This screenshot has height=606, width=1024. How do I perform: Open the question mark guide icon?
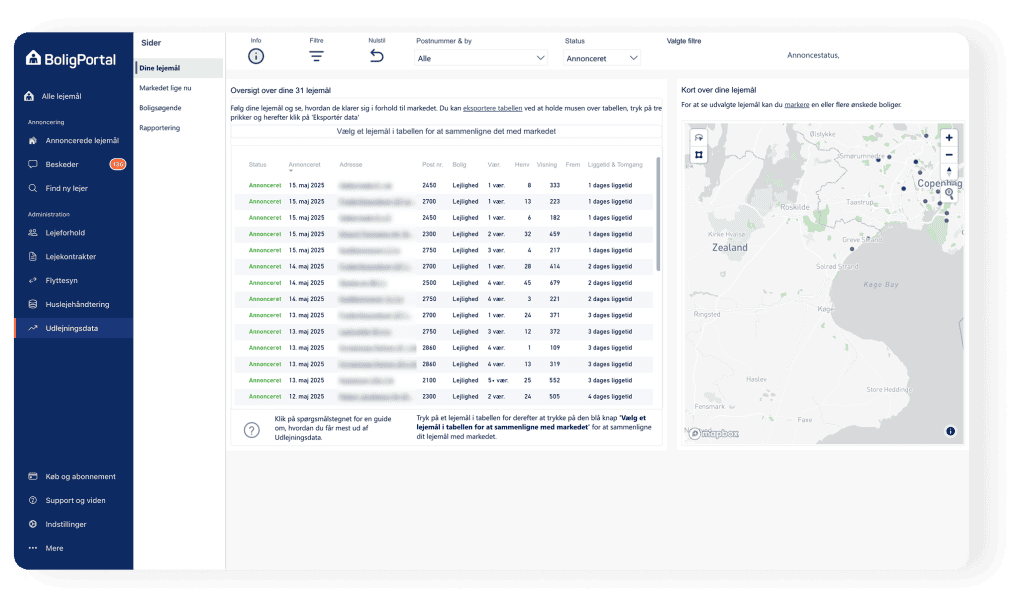tap(252, 429)
